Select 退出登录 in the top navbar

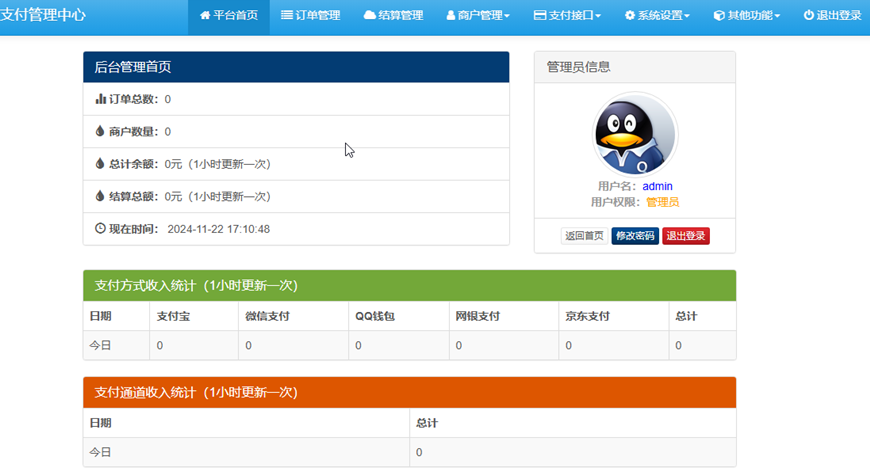[x=832, y=16]
